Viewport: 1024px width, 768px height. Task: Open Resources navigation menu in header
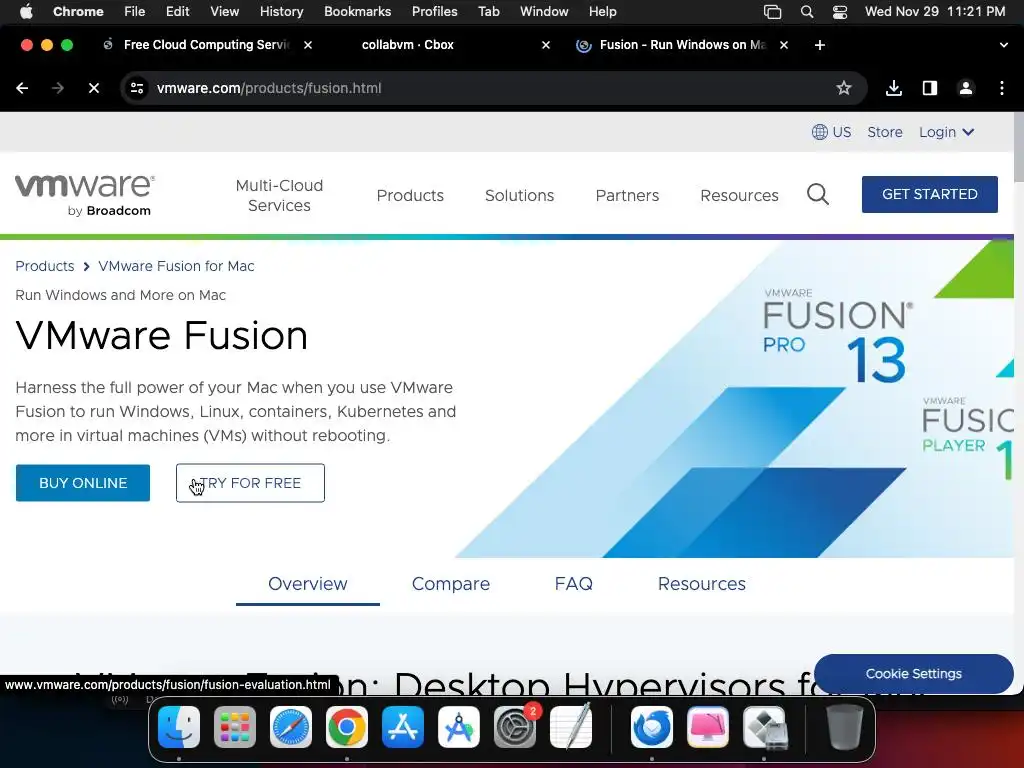pos(739,195)
